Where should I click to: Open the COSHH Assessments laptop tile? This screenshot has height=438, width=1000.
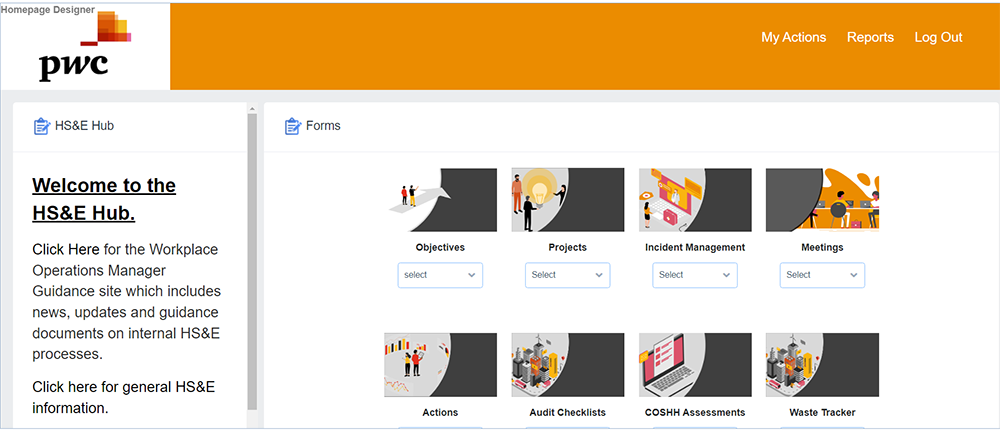coord(695,365)
